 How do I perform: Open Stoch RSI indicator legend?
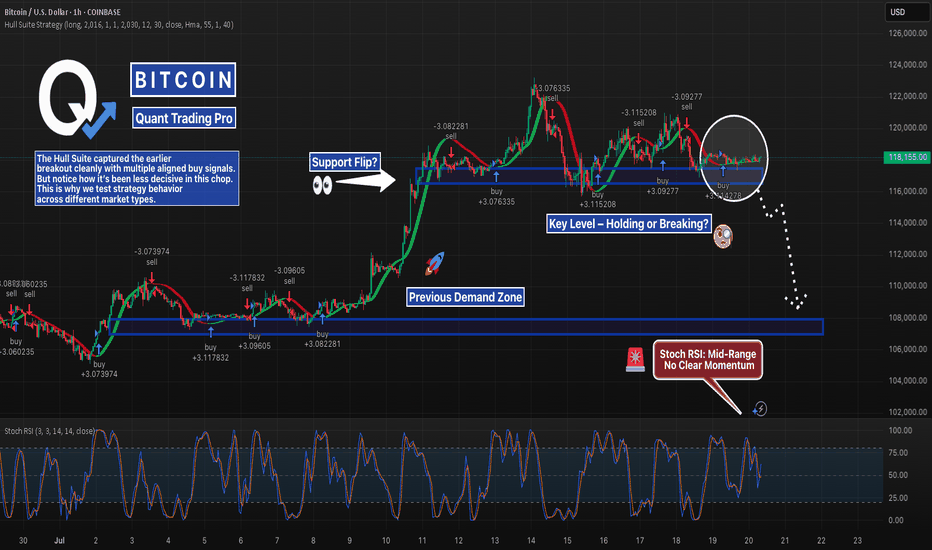(49, 431)
